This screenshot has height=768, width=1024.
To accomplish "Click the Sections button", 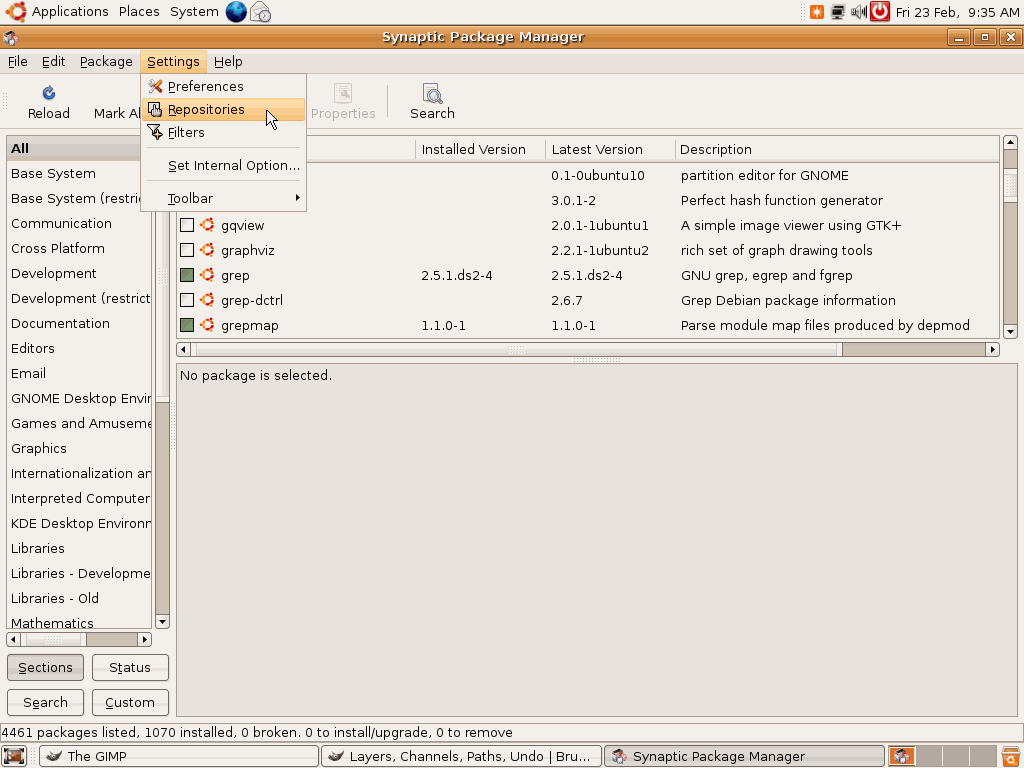I will pos(45,667).
